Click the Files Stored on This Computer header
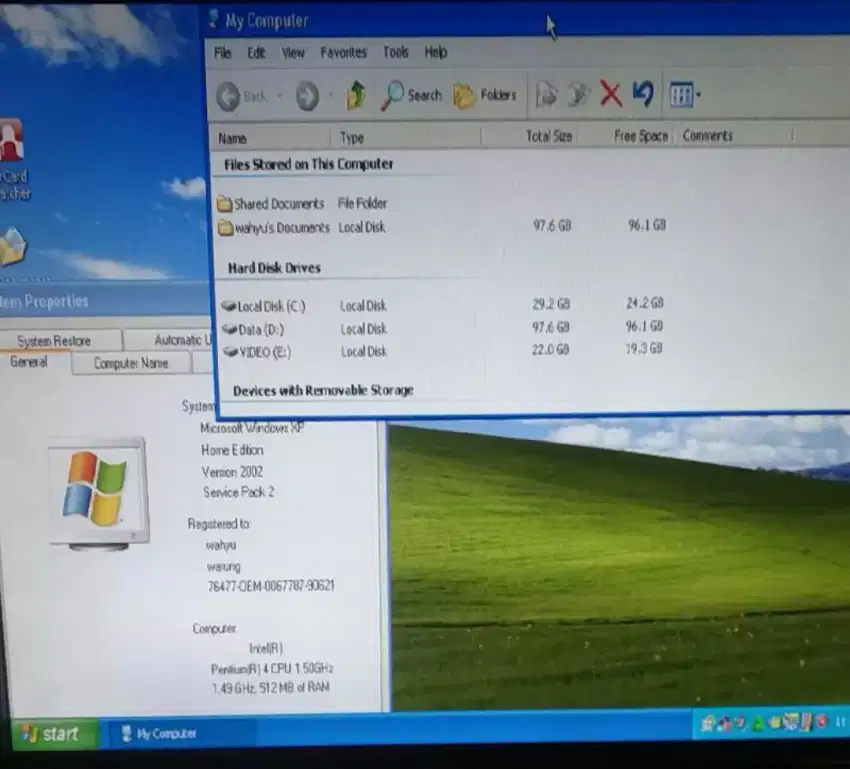This screenshot has width=850, height=769. (308, 164)
